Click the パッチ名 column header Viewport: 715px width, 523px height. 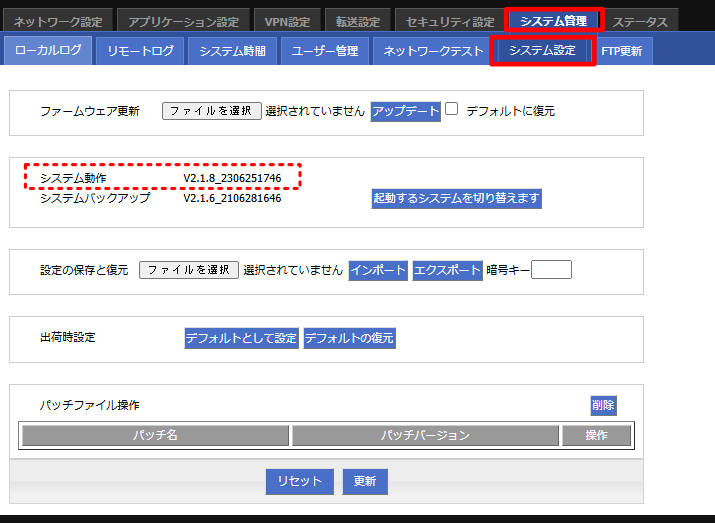(155, 435)
